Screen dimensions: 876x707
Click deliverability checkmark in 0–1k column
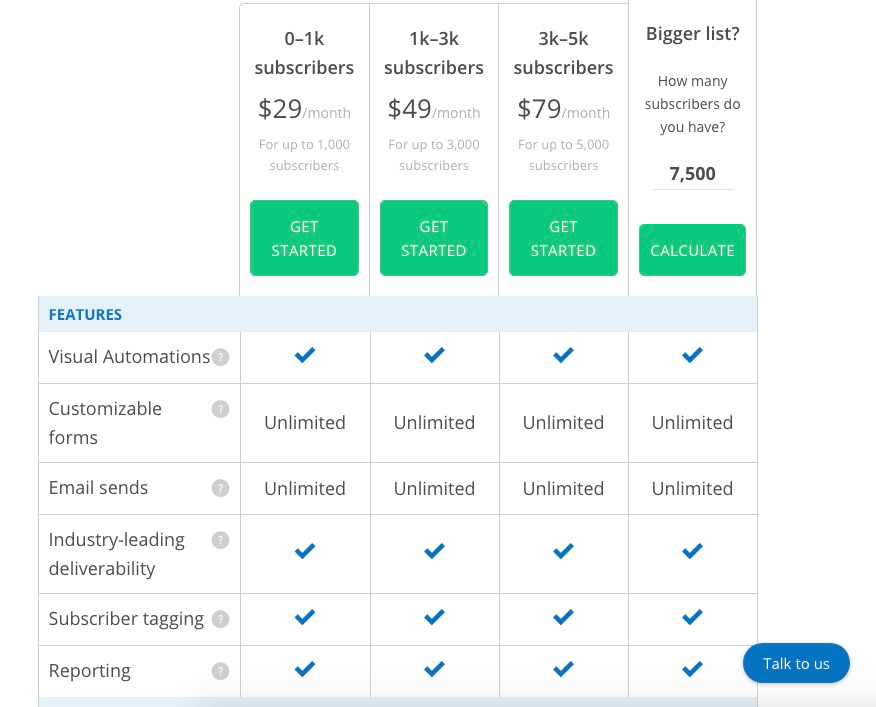tap(304, 552)
